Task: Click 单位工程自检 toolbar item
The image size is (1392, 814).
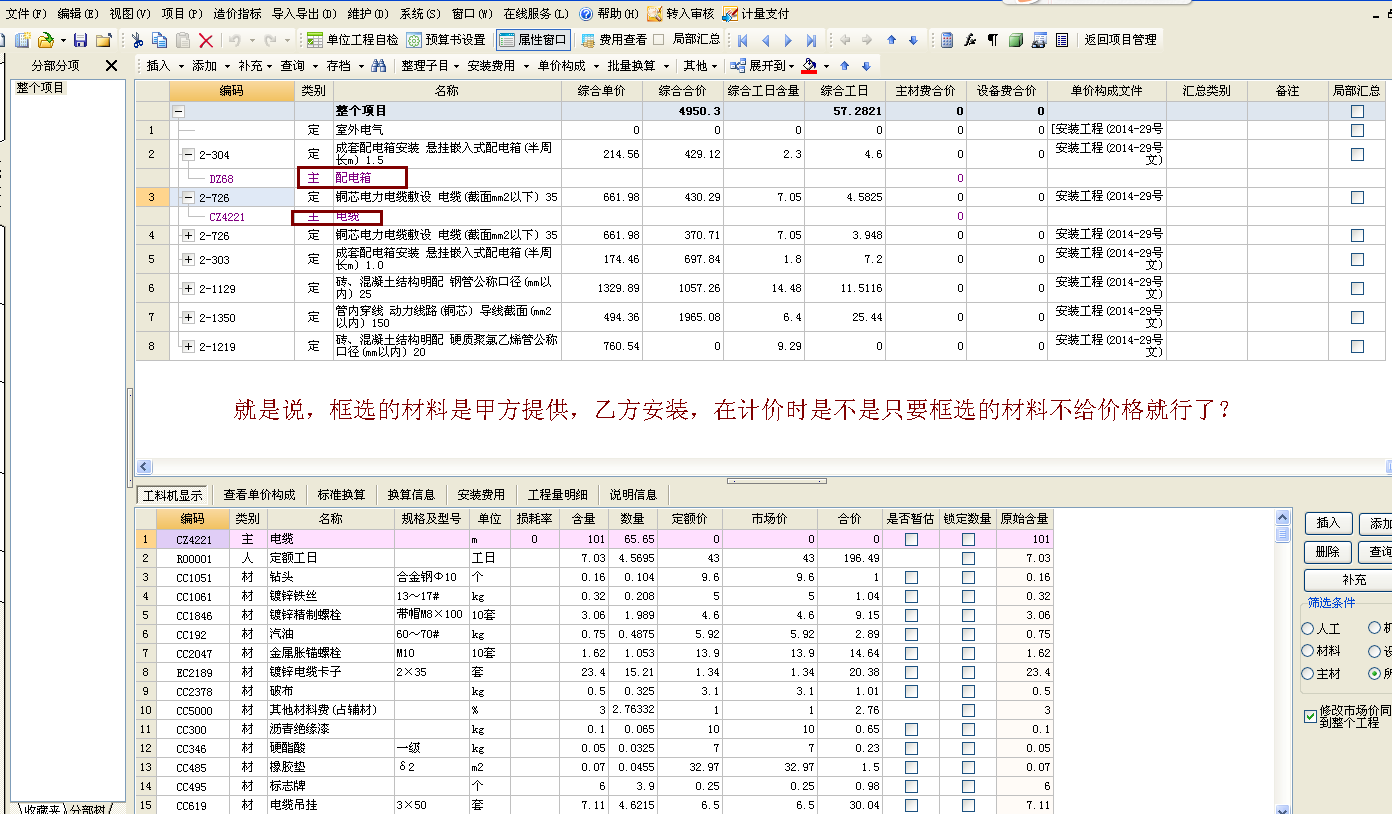Action: [352, 40]
